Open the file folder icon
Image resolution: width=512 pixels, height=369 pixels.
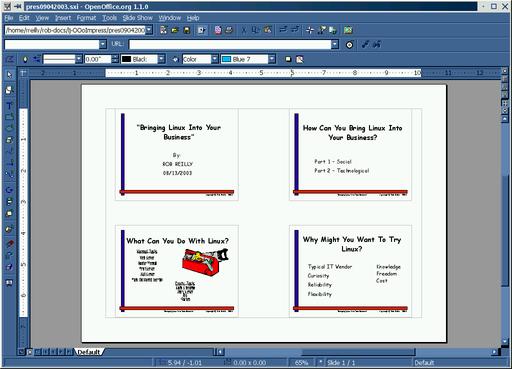175,30
